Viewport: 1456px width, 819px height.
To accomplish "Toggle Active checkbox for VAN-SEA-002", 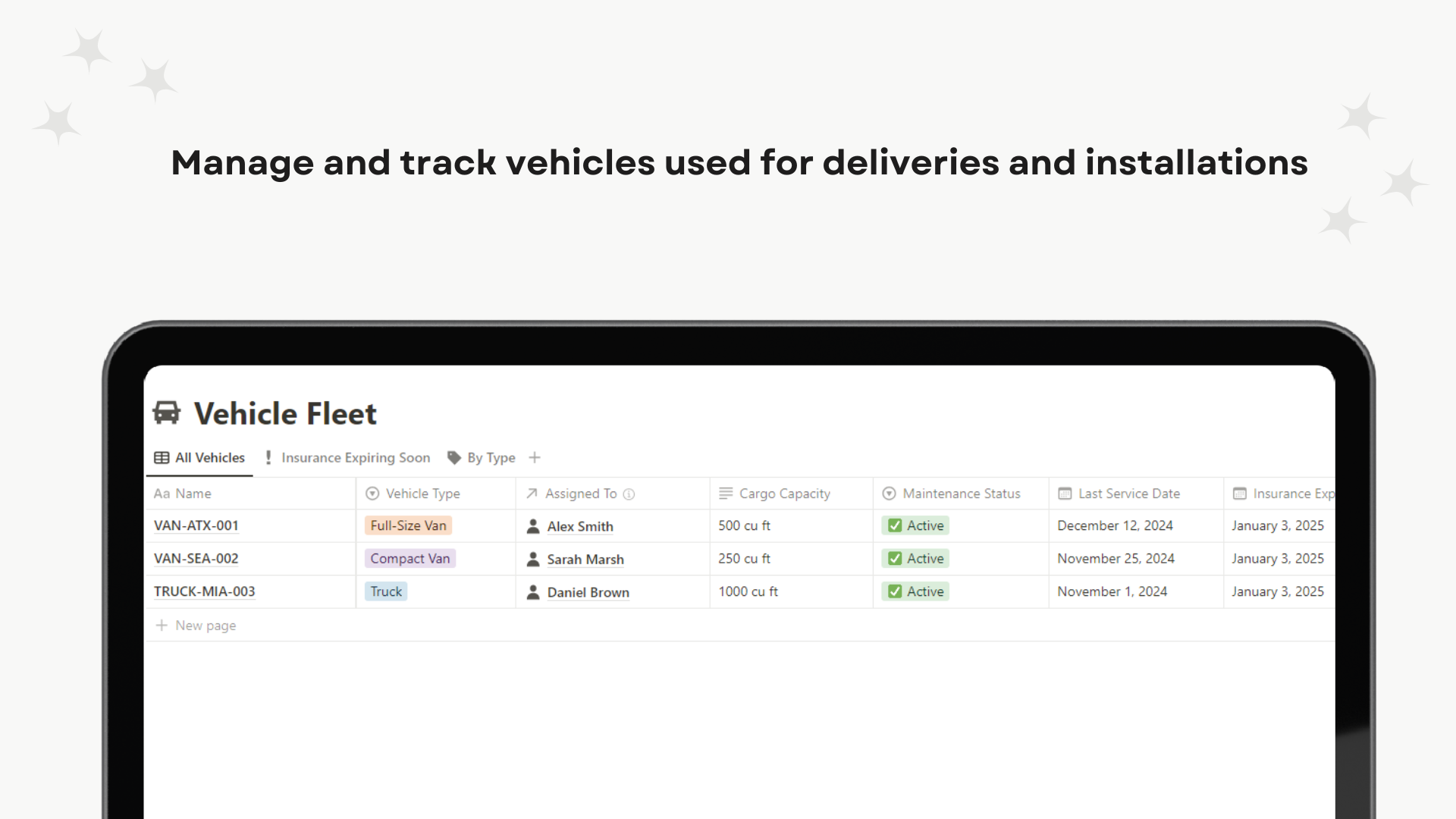I will (x=895, y=559).
